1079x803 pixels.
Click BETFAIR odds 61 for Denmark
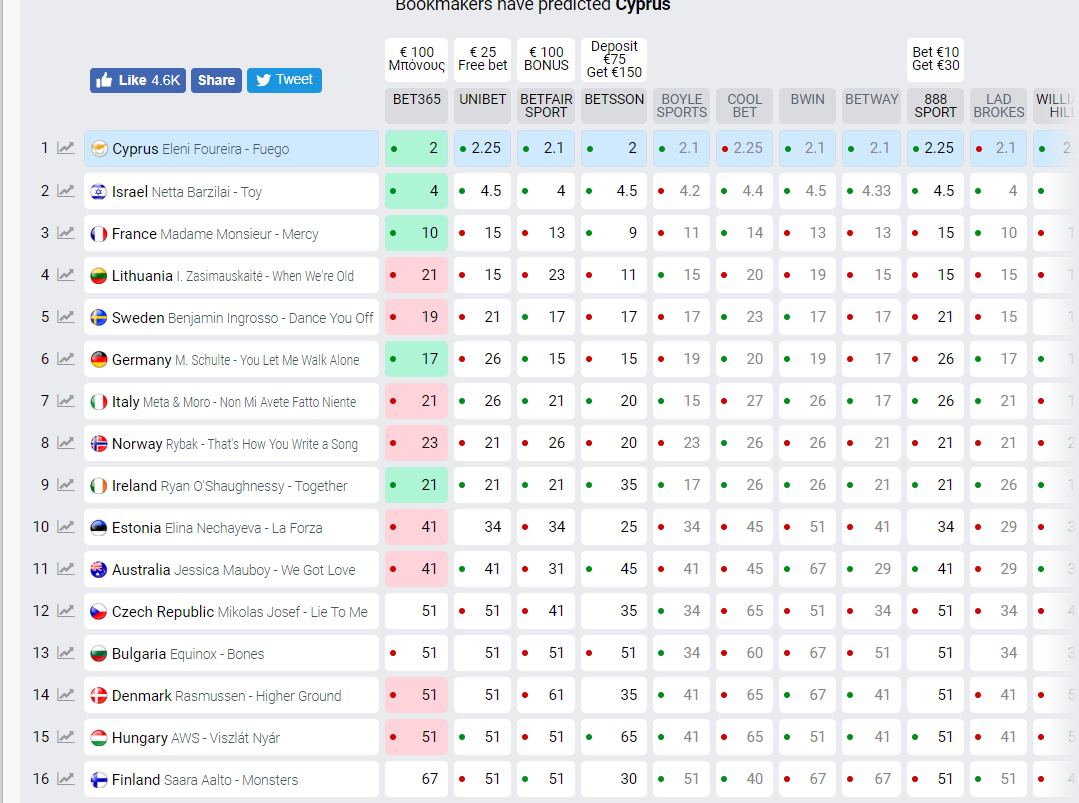(x=546, y=695)
